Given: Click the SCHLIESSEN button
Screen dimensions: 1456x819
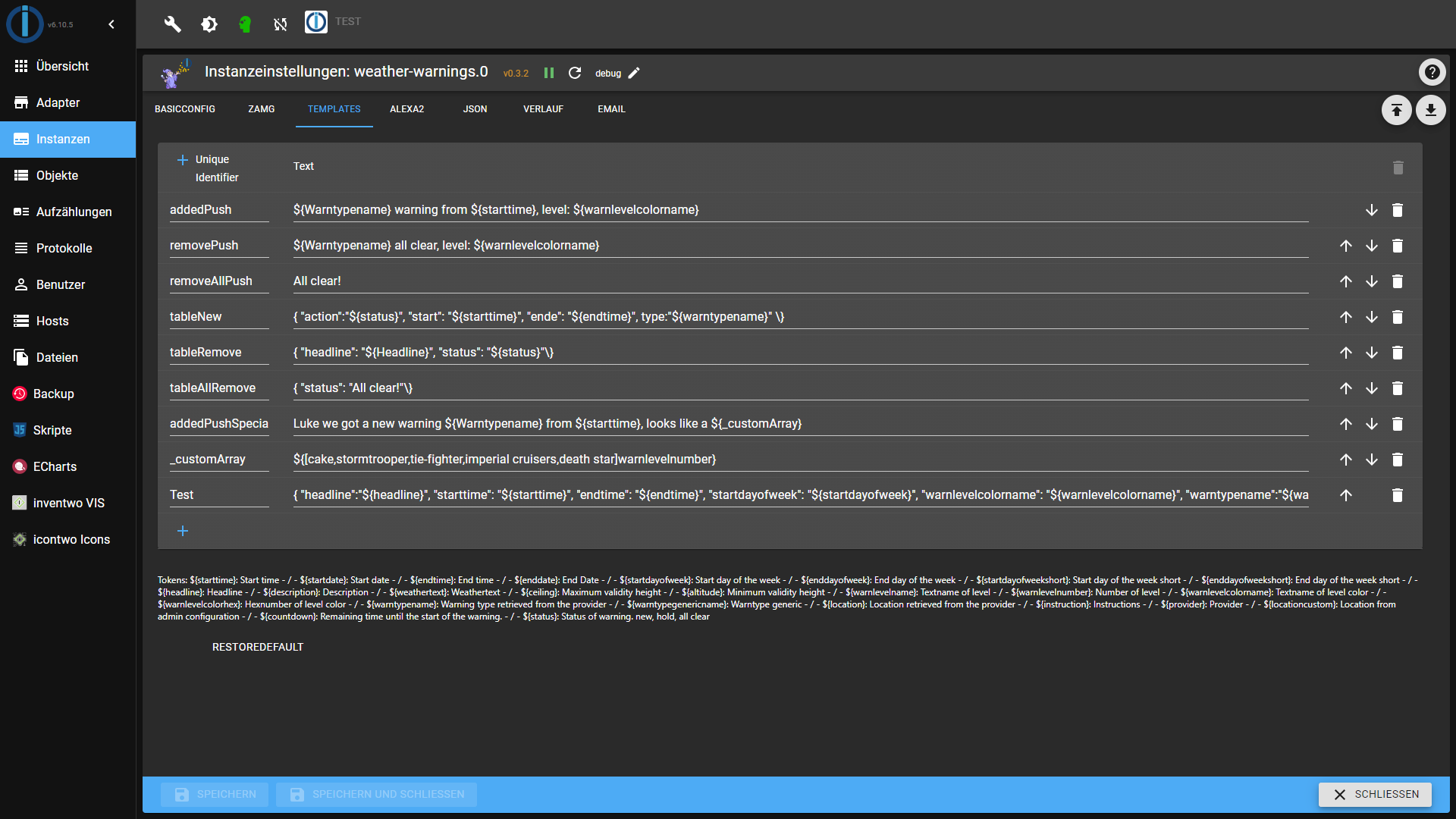Looking at the screenshot, I should pos(1375,794).
